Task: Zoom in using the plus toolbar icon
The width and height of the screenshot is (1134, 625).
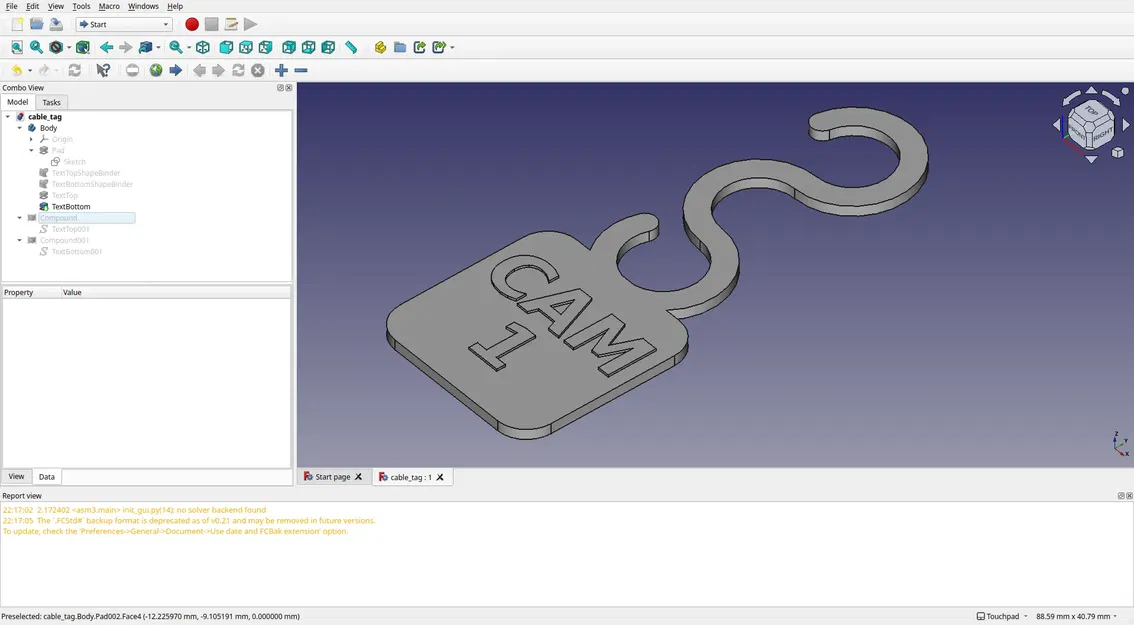Action: pyautogui.click(x=281, y=70)
